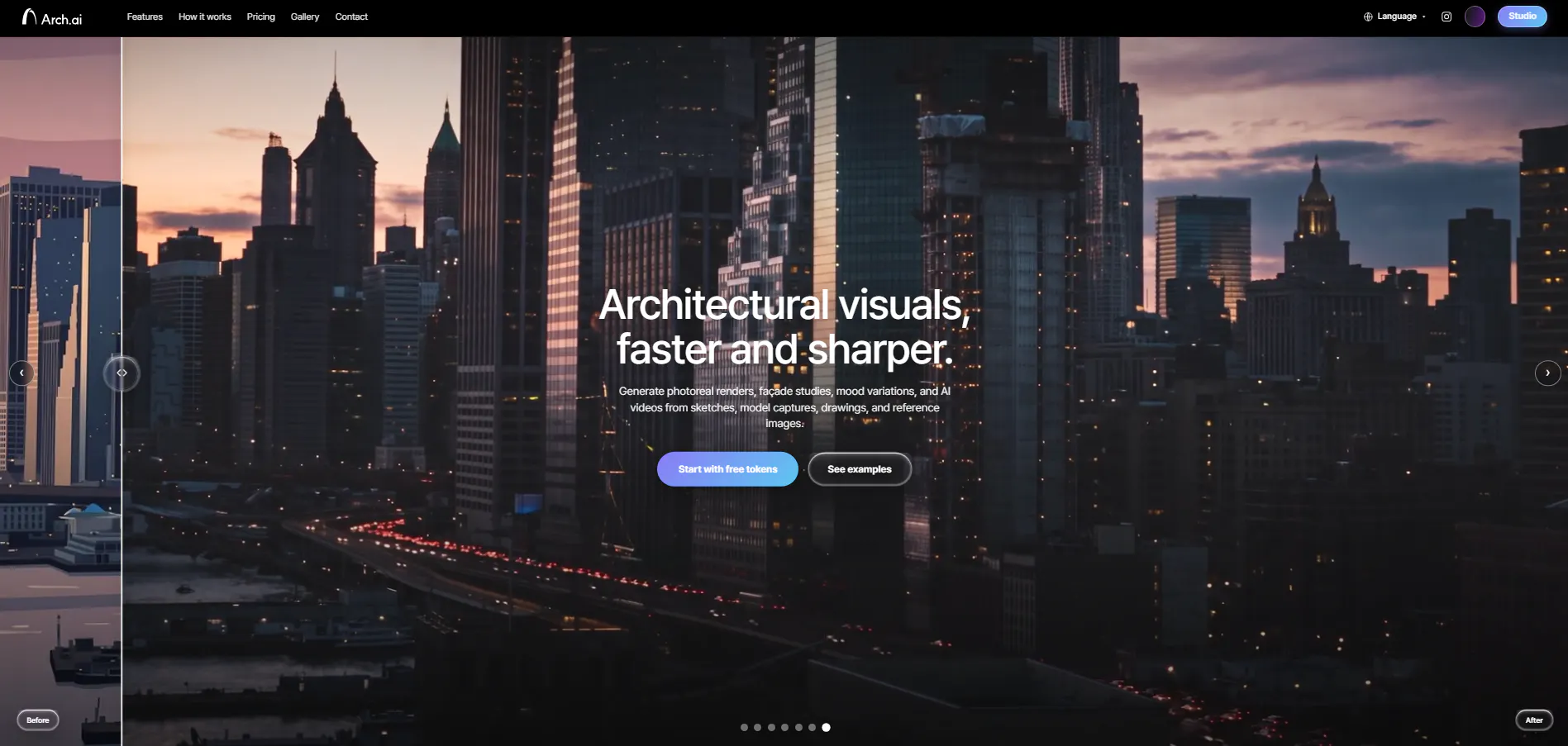Advance to the next slide arrow
Image resolution: width=1568 pixels, height=746 pixels.
[x=1547, y=373]
